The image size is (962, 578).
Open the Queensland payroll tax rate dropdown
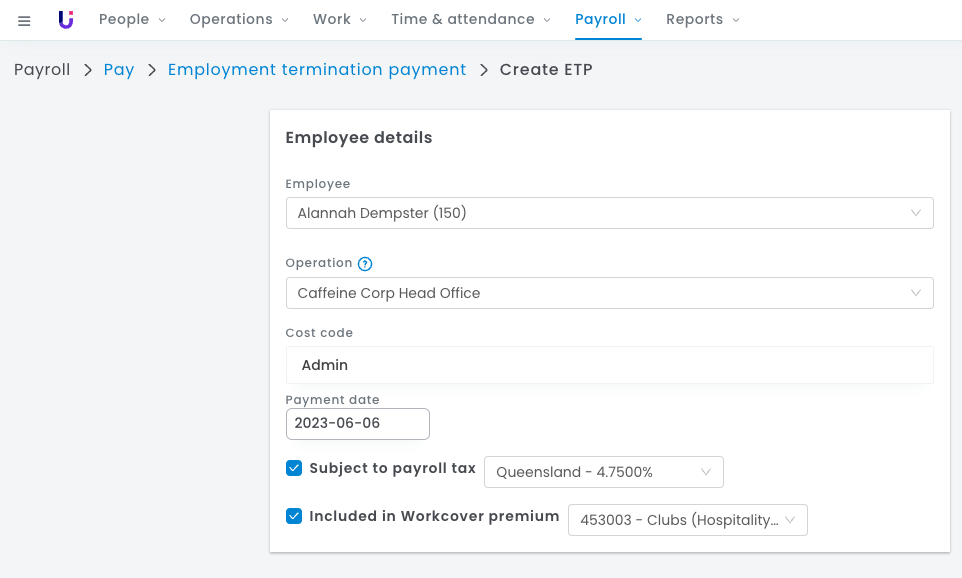[x=603, y=472]
